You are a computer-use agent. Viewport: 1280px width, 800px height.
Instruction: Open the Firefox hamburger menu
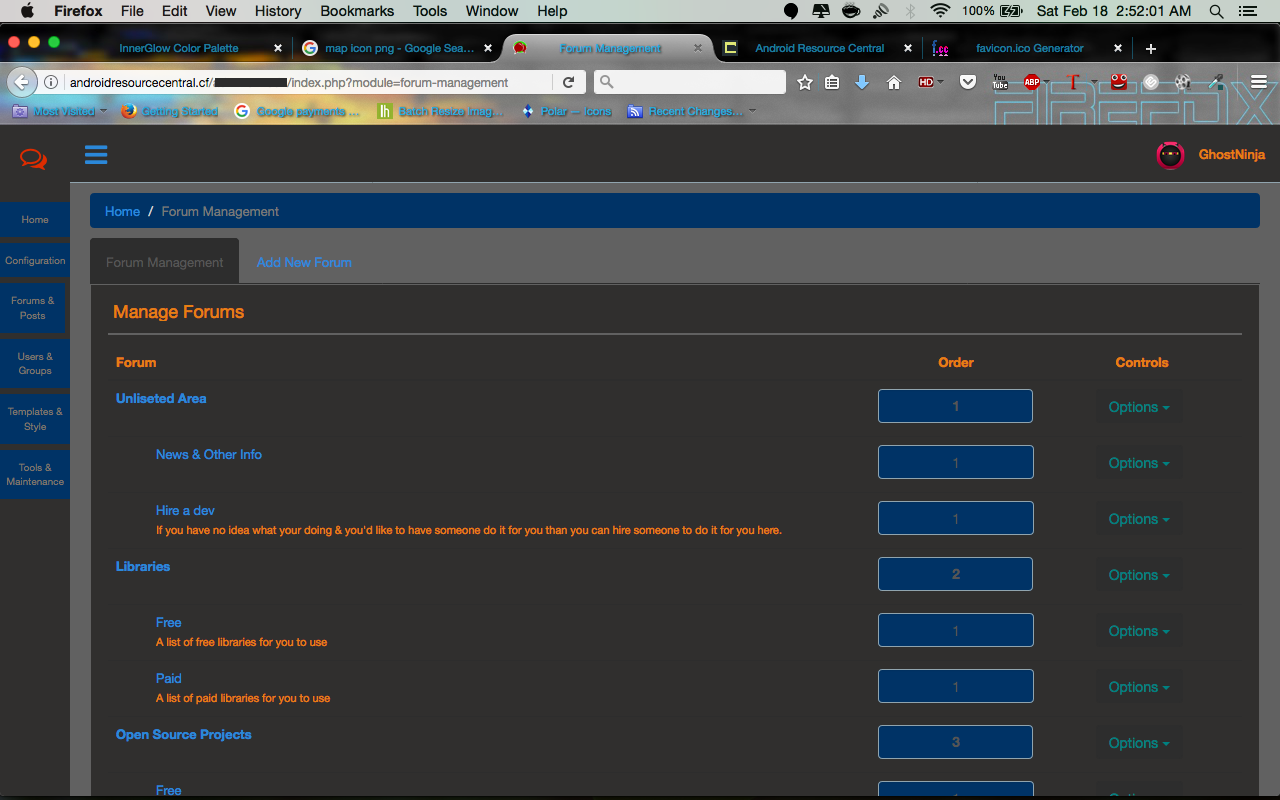pyautogui.click(x=1259, y=82)
